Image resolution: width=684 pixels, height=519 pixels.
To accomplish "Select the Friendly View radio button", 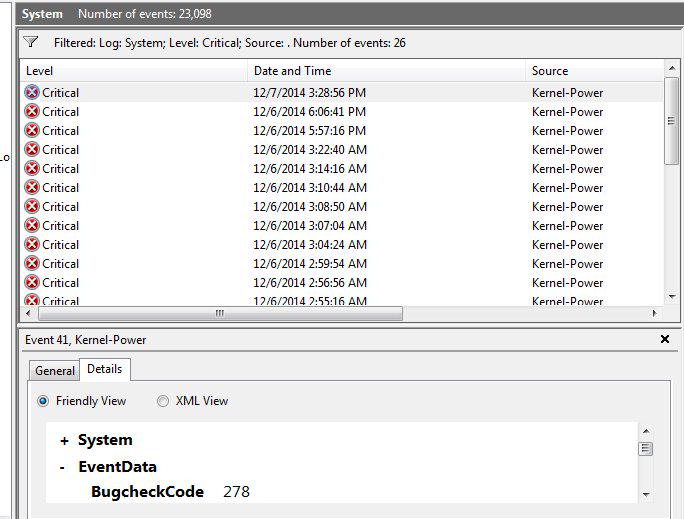I will (43, 401).
